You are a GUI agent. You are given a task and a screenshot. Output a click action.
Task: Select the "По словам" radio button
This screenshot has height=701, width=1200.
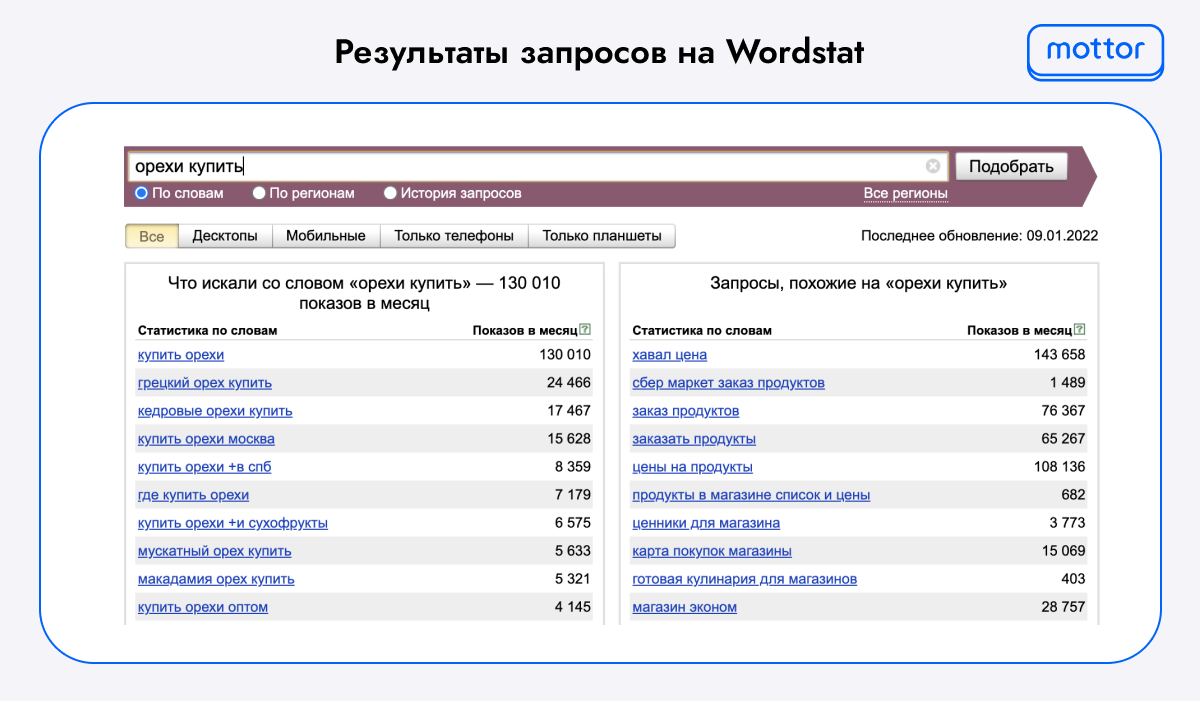coord(141,193)
